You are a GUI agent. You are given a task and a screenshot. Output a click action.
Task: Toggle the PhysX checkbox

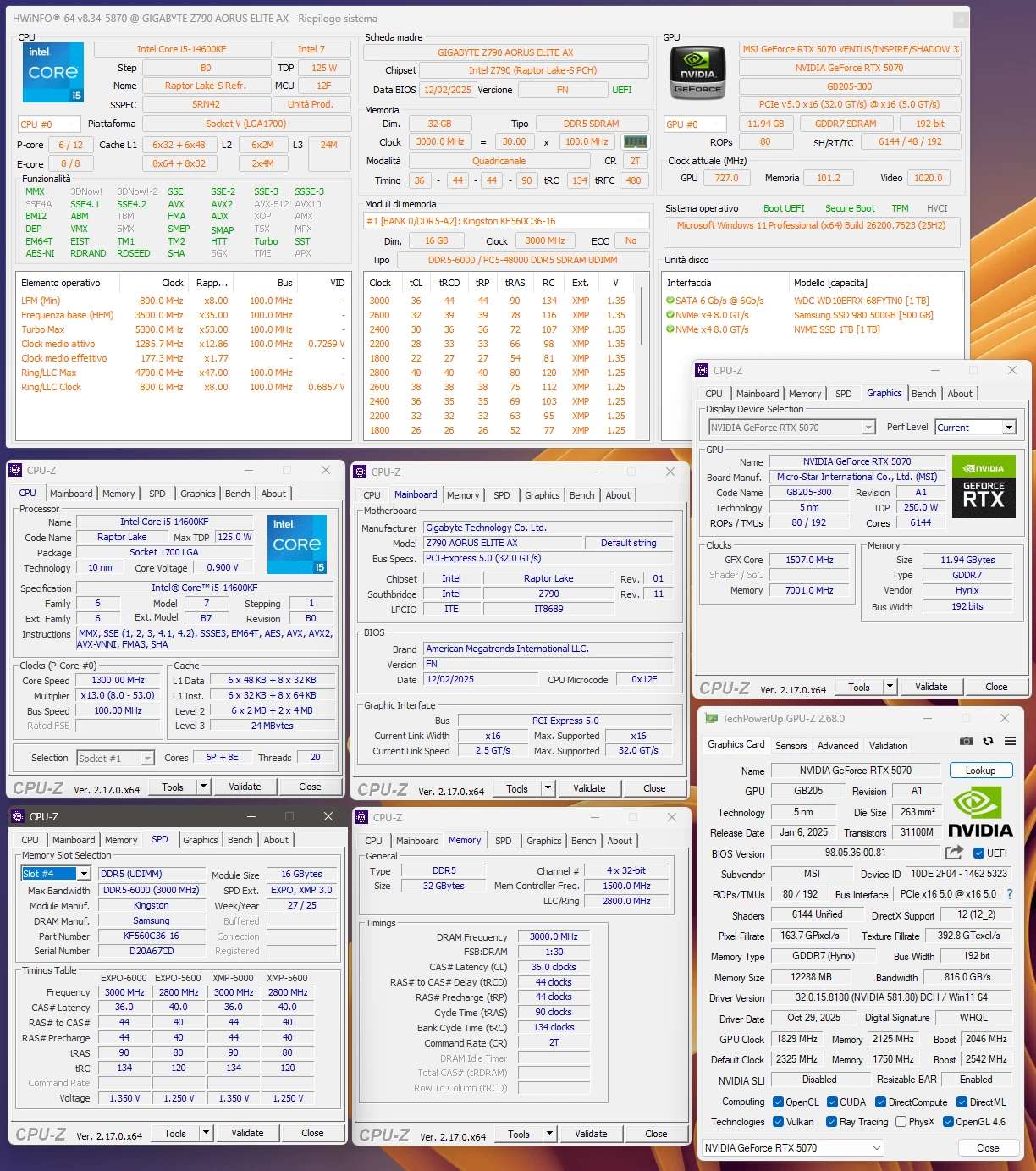(901, 1121)
